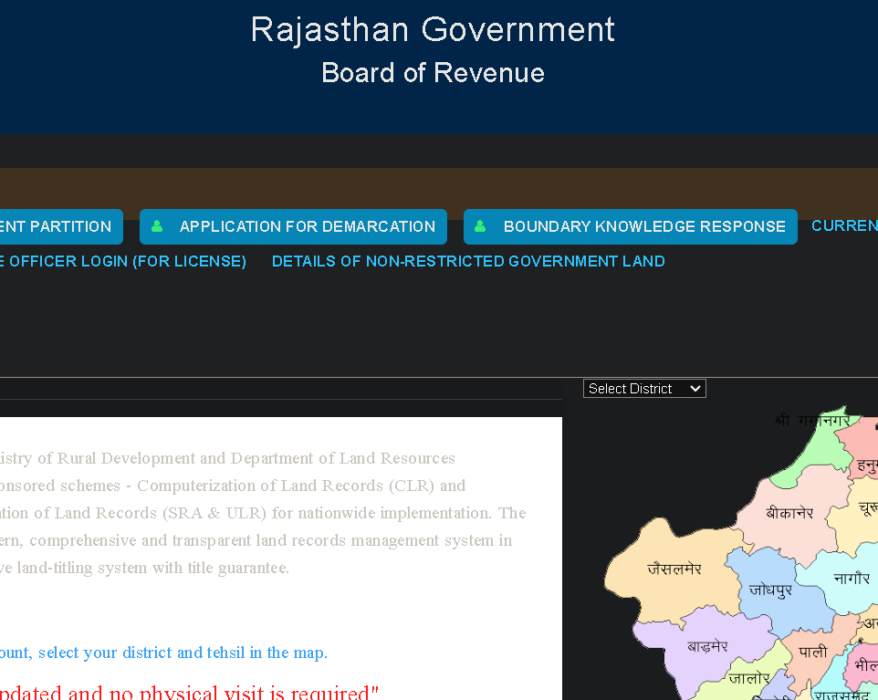This screenshot has width=878, height=700.
Task: Click the user icon on Boundary Knowledge Response
Action: pos(480,227)
